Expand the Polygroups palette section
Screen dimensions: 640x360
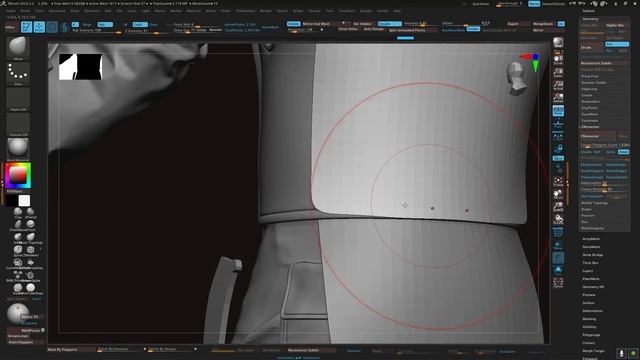(x=591, y=335)
